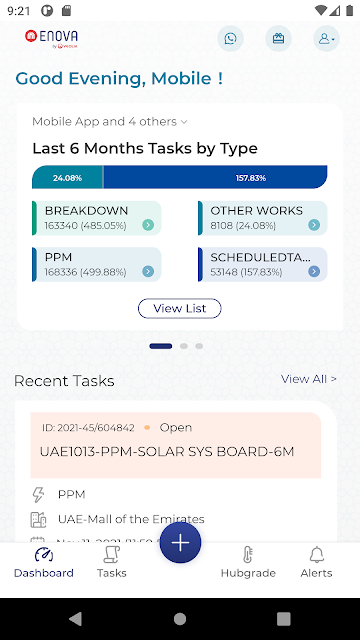
Task: Open the WhatsApp chat icon
Action: click(231, 39)
